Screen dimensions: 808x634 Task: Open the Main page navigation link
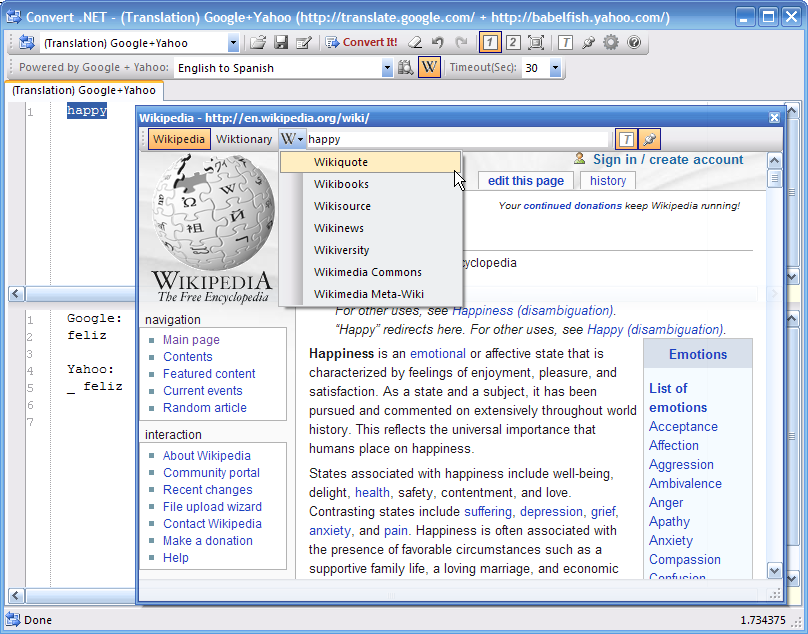coord(191,340)
